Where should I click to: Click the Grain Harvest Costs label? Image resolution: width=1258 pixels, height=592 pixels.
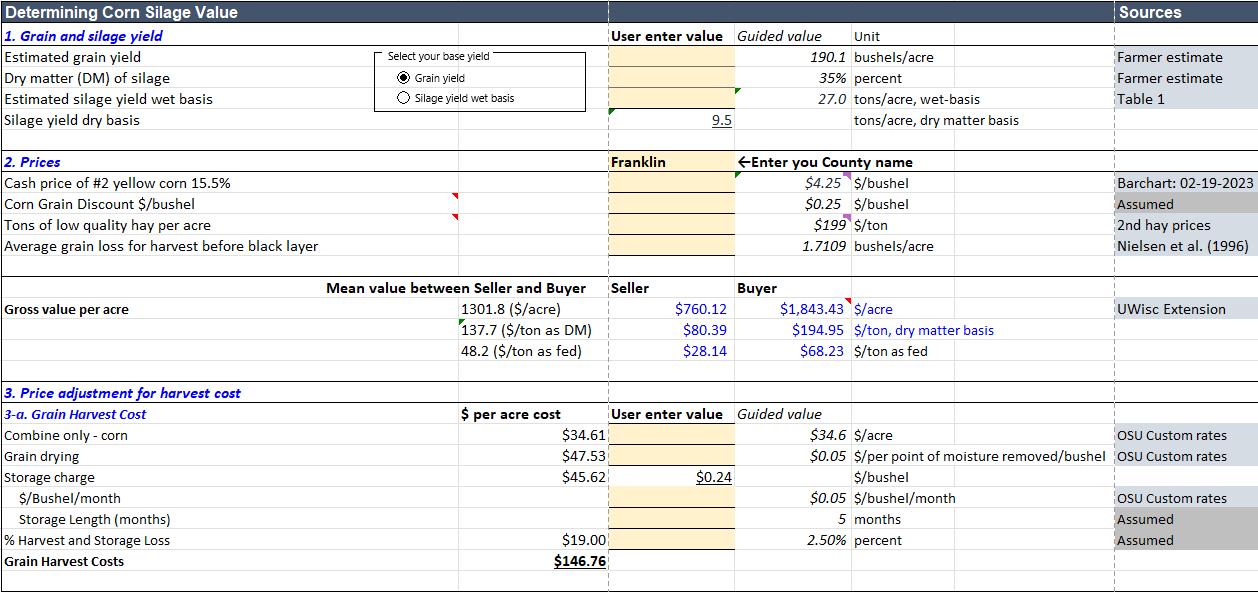tap(64, 561)
